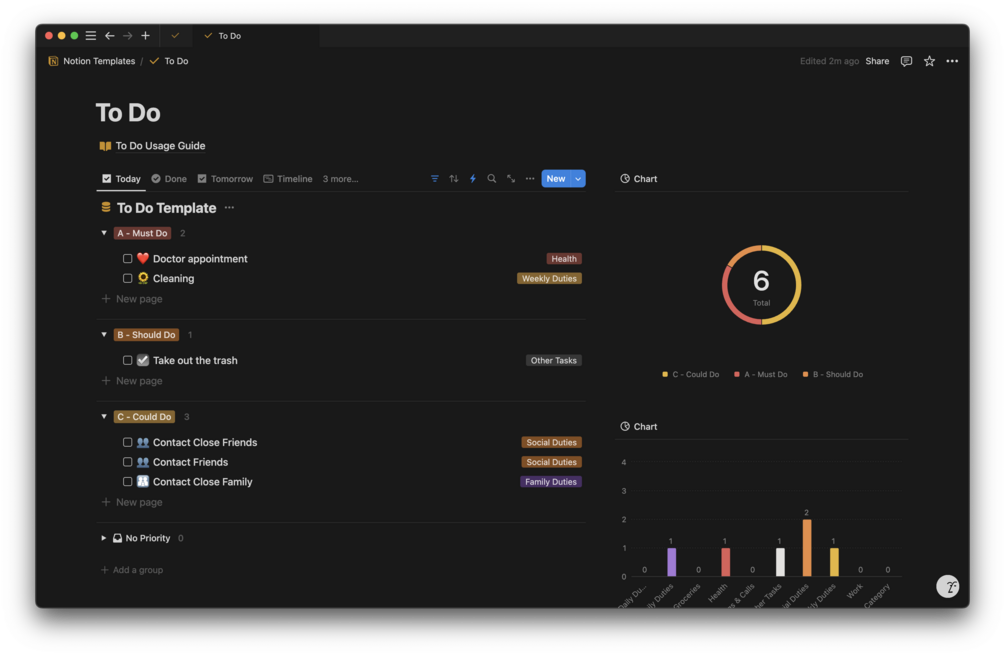
Task: Click the Weekly Duties tag on Cleaning
Action: pyautogui.click(x=549, y=278)
